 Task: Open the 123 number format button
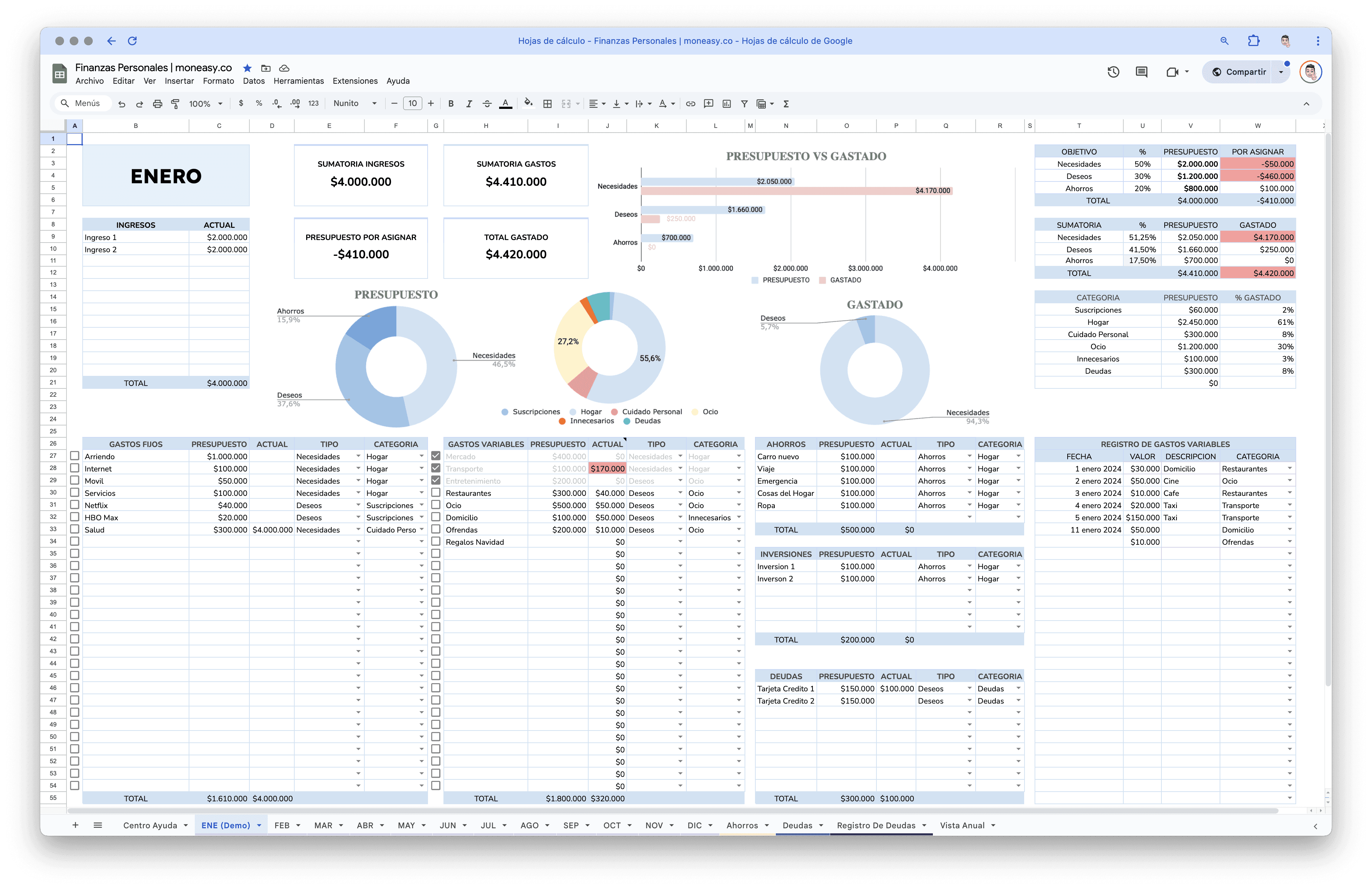[x=314, y=104]
